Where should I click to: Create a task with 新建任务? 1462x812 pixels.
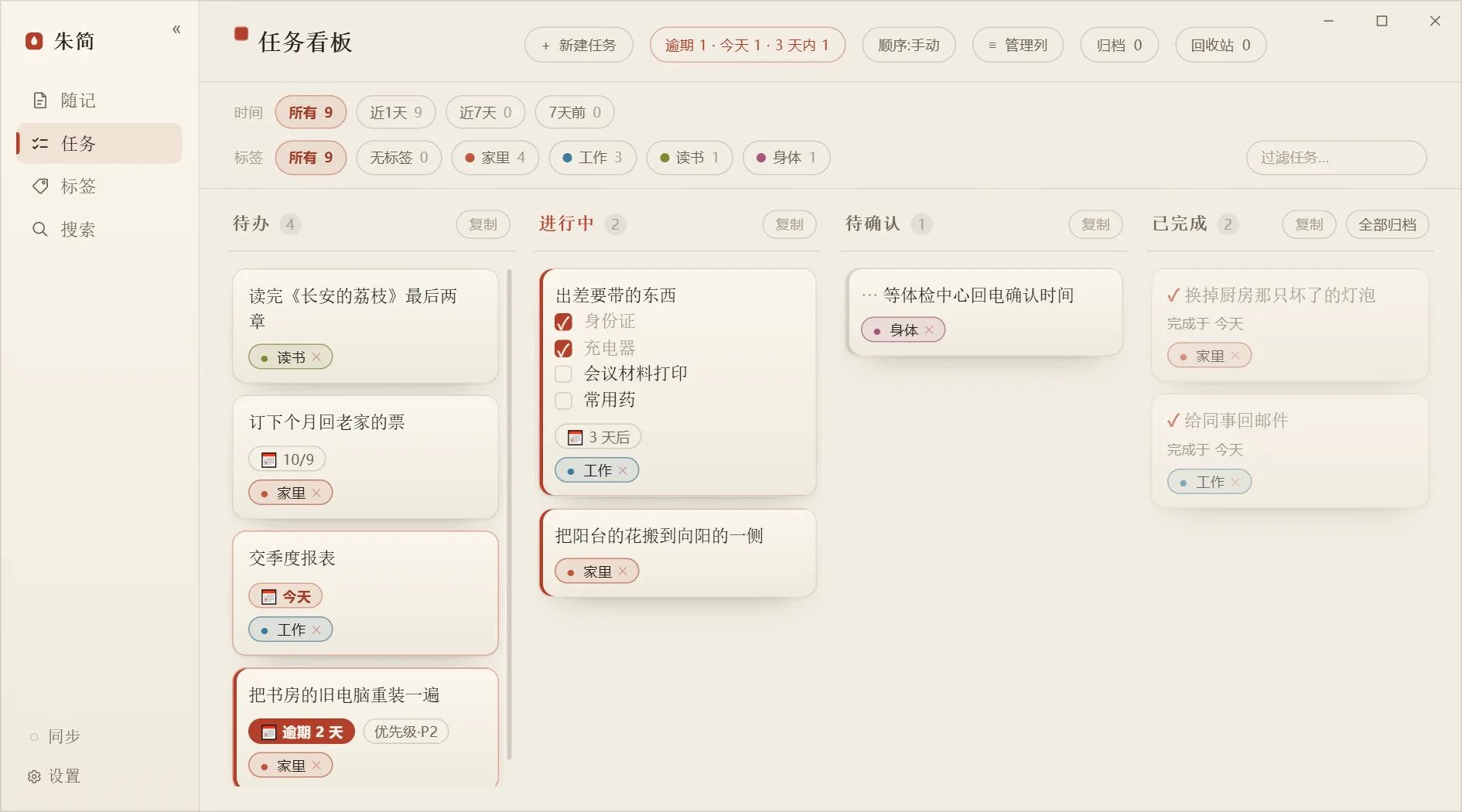[579, 46]
